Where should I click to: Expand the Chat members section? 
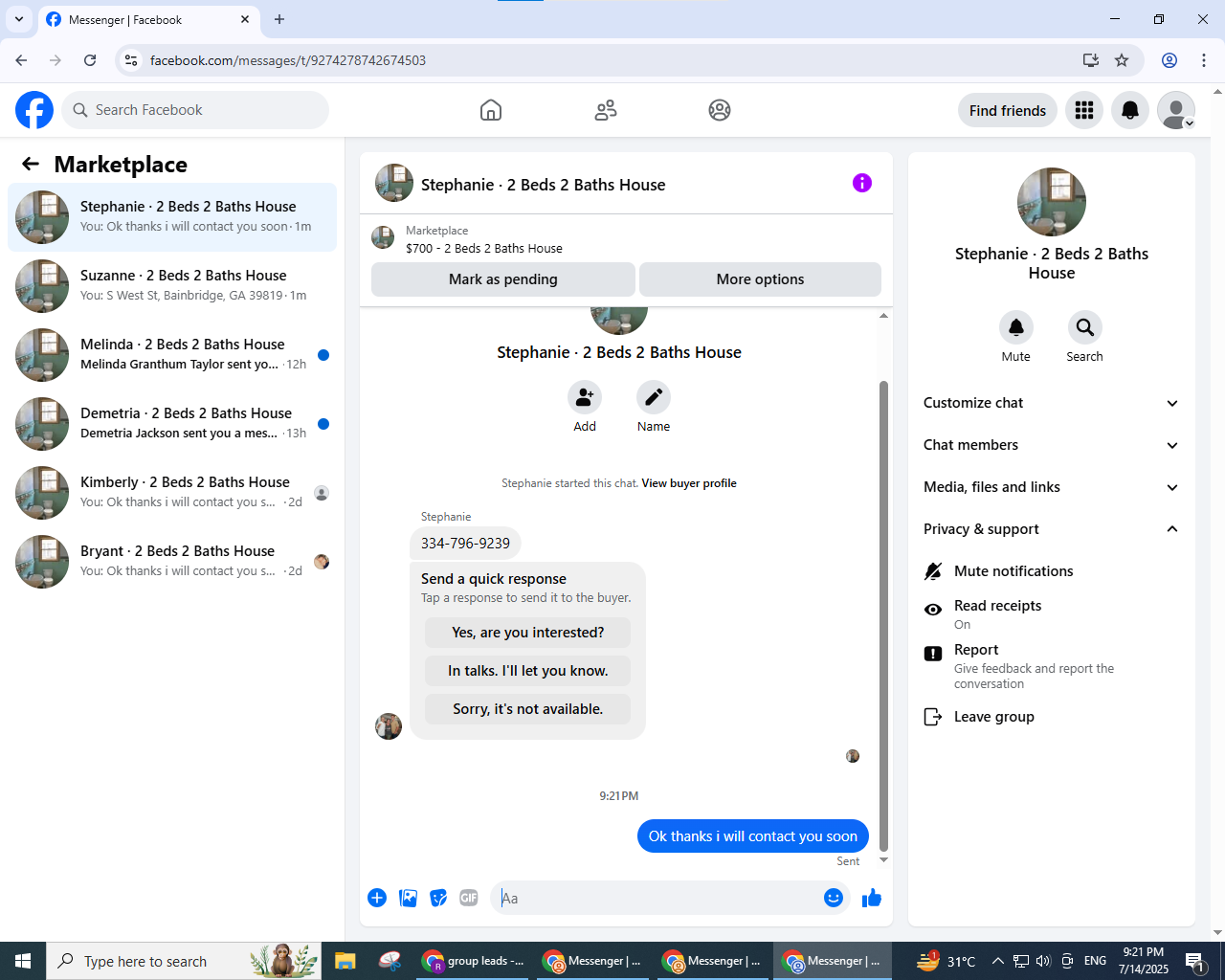[1052, 445]
